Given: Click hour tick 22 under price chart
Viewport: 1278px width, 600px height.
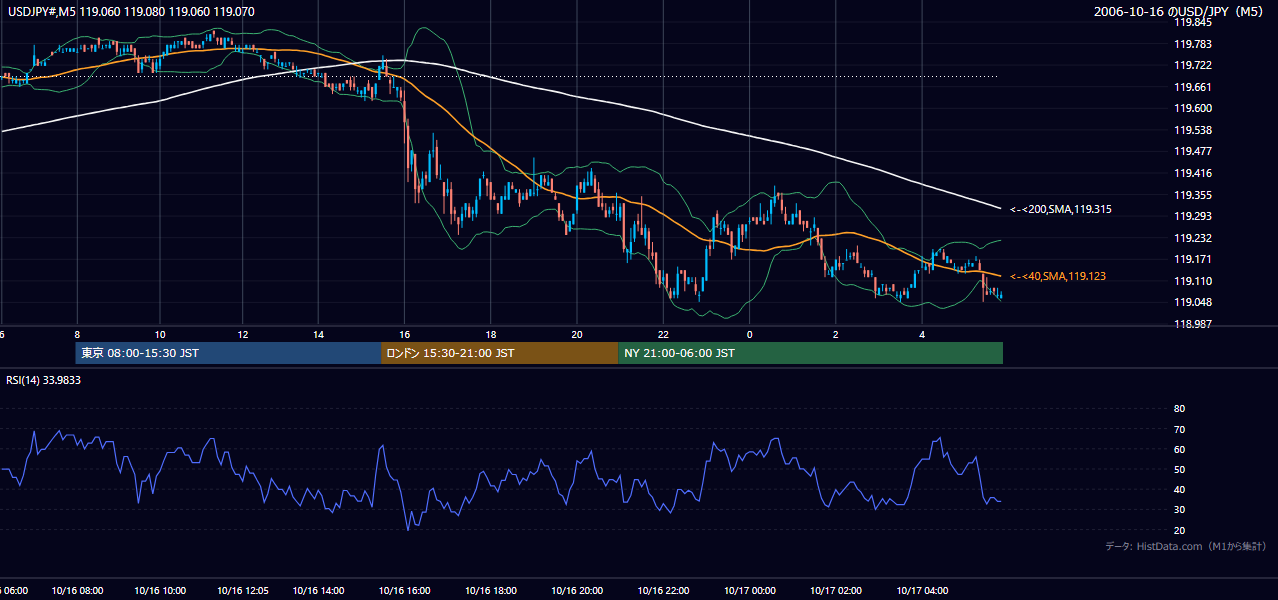Looking at the screenshot, I should pyautogui.click(x=663, y=334).
